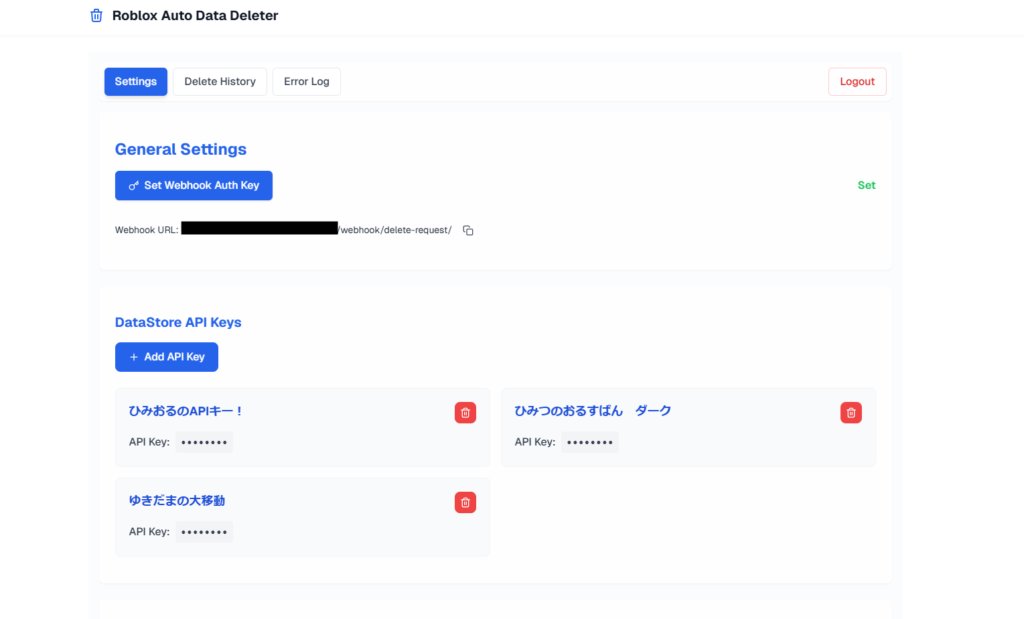This screenshot has height=619, width=1024.
Task: Click the green Set status text
Action: tap(866, 185)
